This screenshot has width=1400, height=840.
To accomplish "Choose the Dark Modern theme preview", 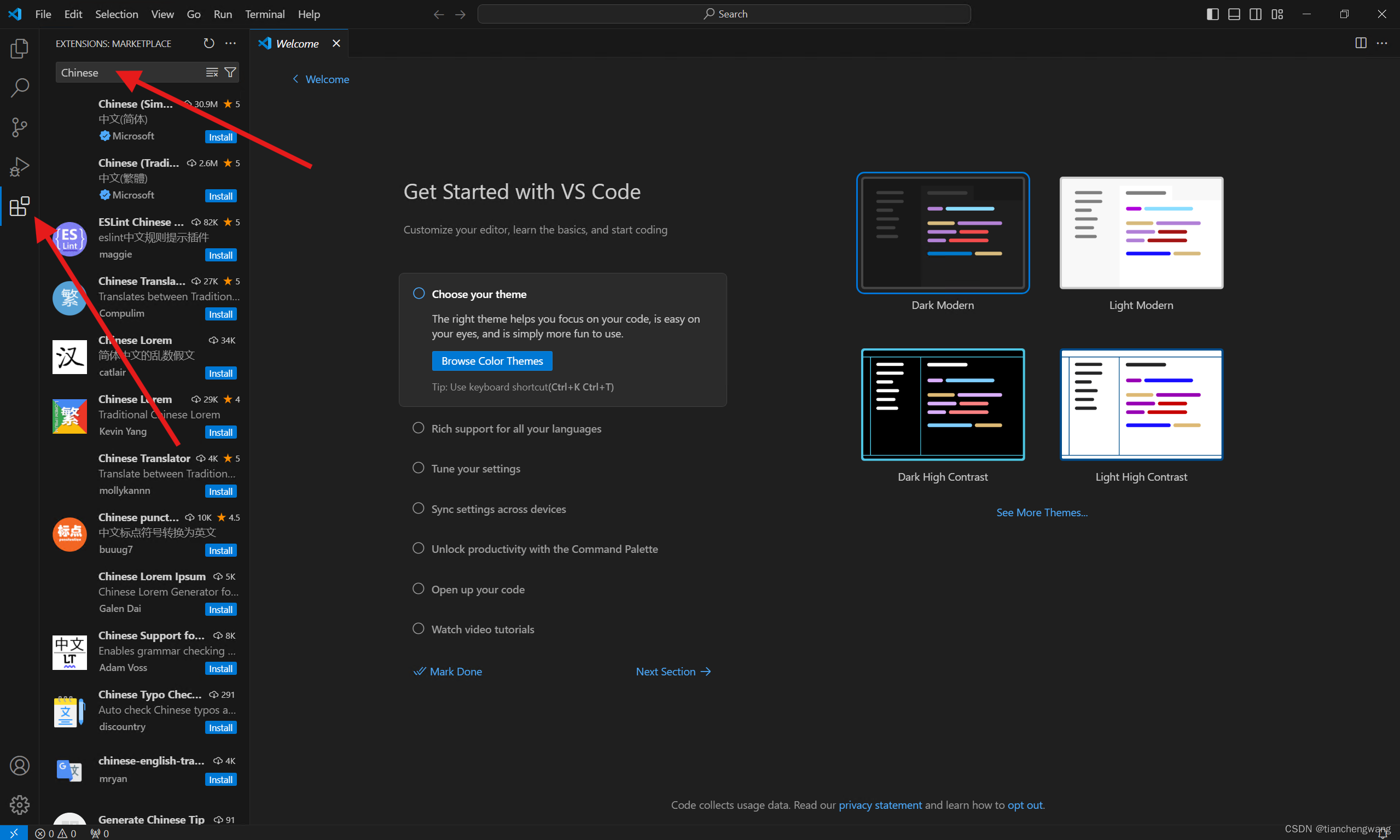I will coord(943,232).
